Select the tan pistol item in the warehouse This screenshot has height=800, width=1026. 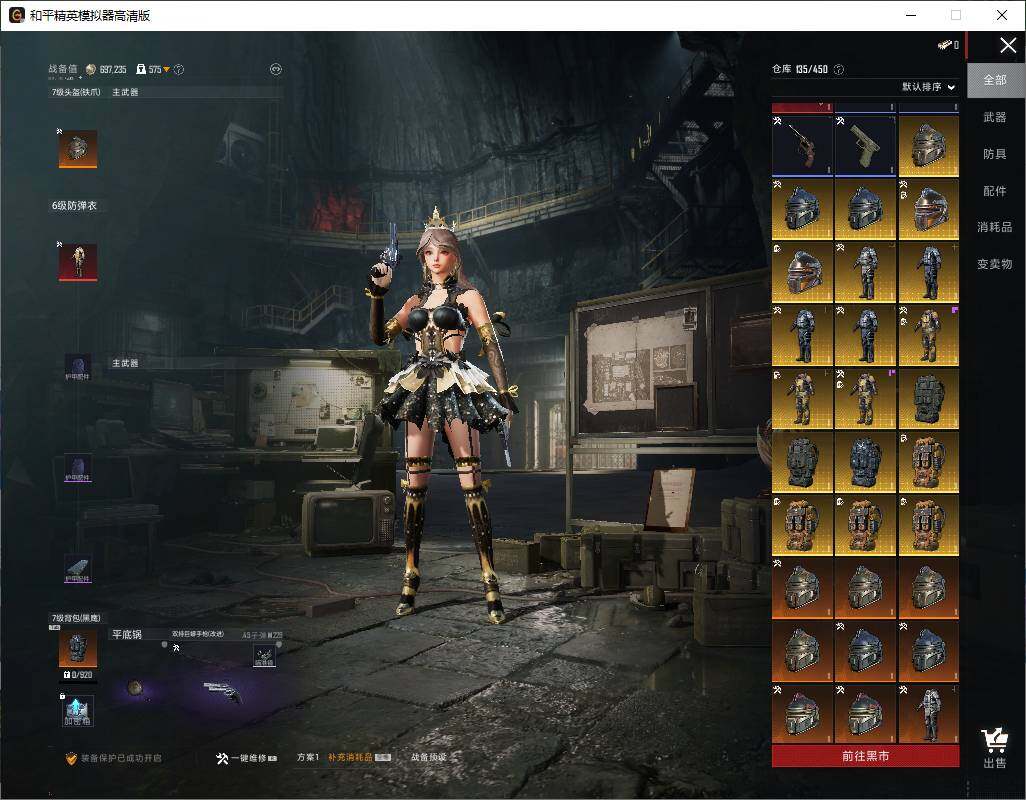coord(865,146)
